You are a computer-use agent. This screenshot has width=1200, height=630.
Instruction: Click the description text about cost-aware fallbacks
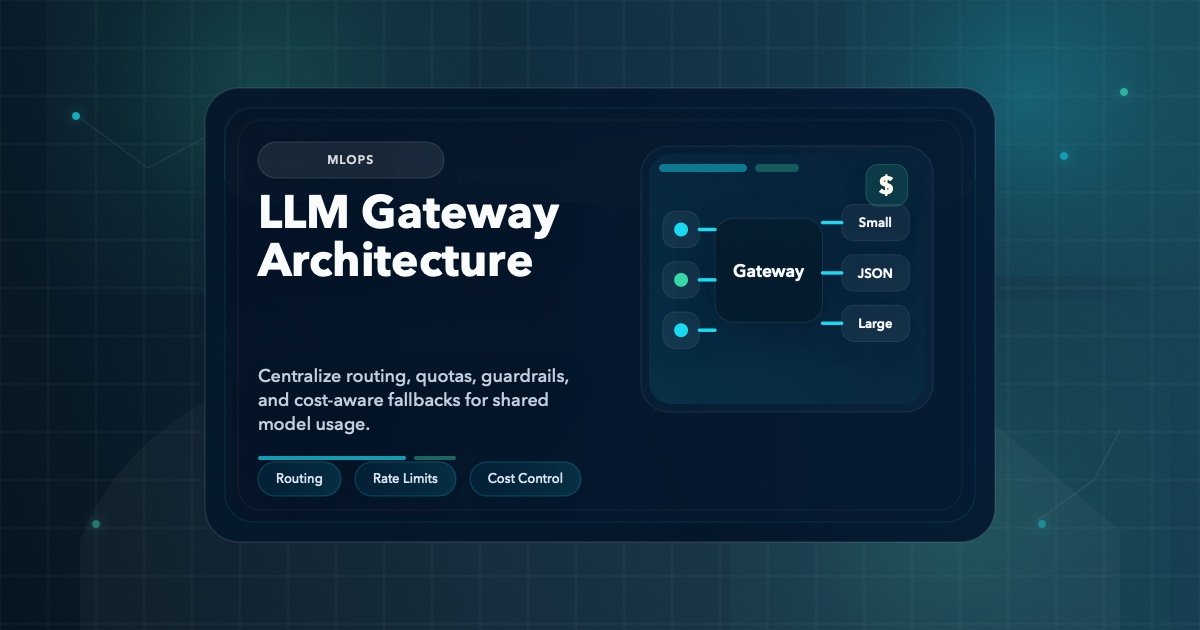tap(413, 400)
